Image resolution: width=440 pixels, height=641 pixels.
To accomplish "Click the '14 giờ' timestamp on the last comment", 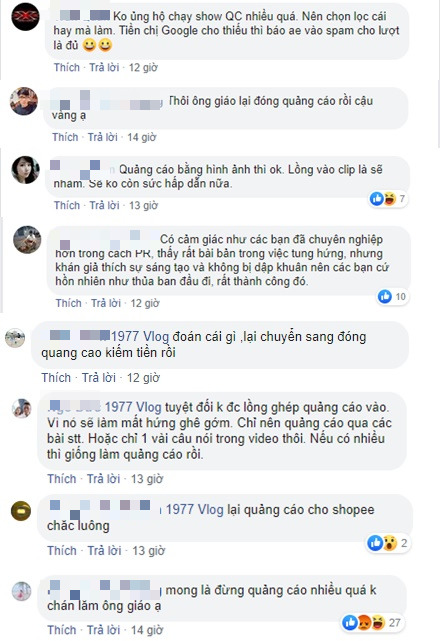I will (x=147, y=630).
